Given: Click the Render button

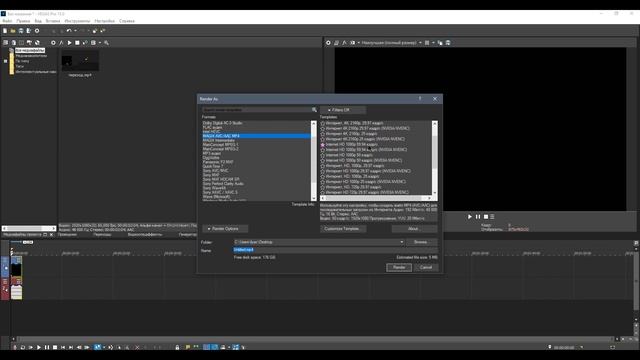Looking at the screenshot, I should pos(399,267).
